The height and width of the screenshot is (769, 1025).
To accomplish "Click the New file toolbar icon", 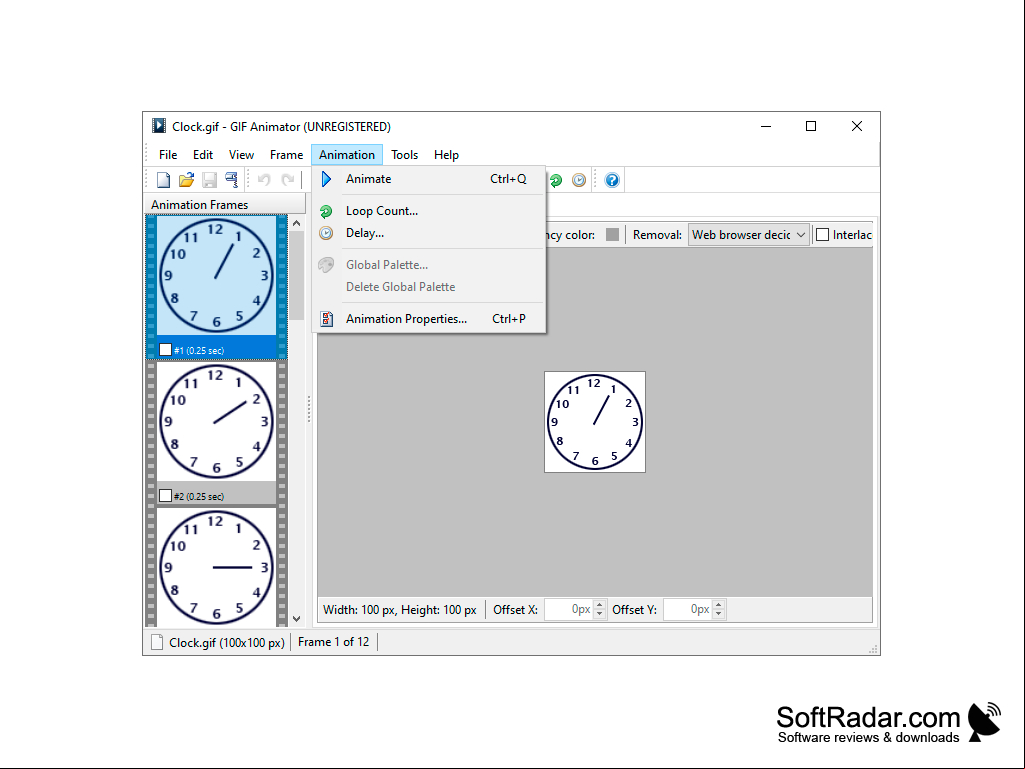I will coord(163,180).
